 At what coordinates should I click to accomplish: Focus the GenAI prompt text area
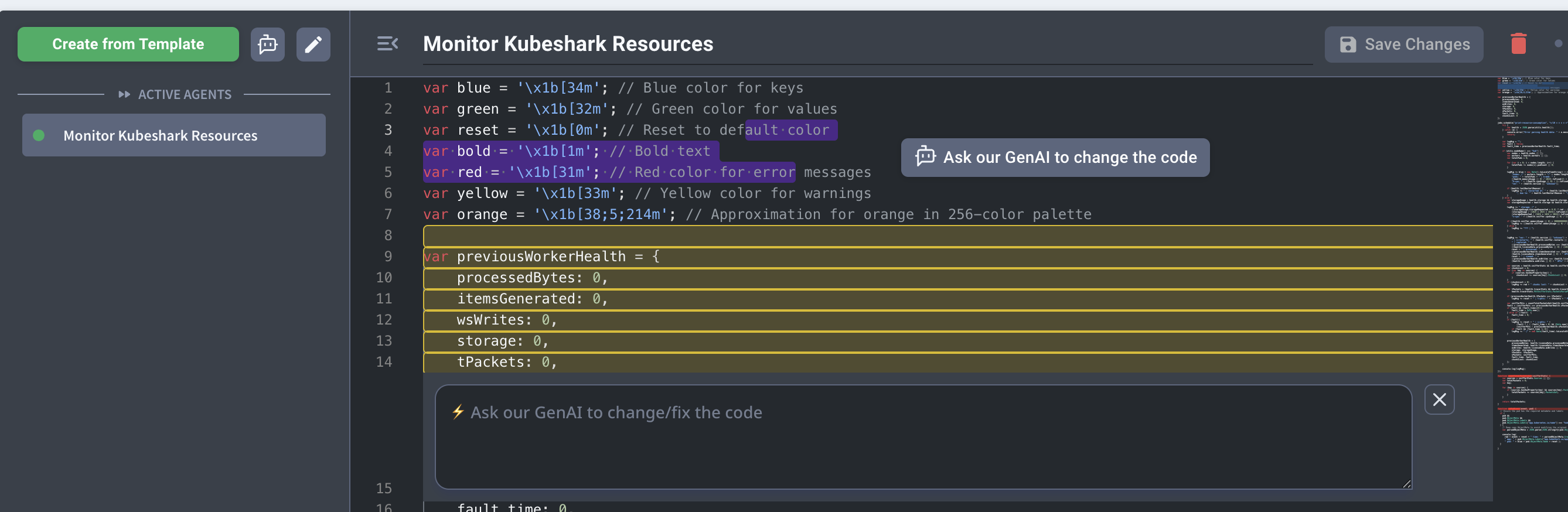click(923, 436)
